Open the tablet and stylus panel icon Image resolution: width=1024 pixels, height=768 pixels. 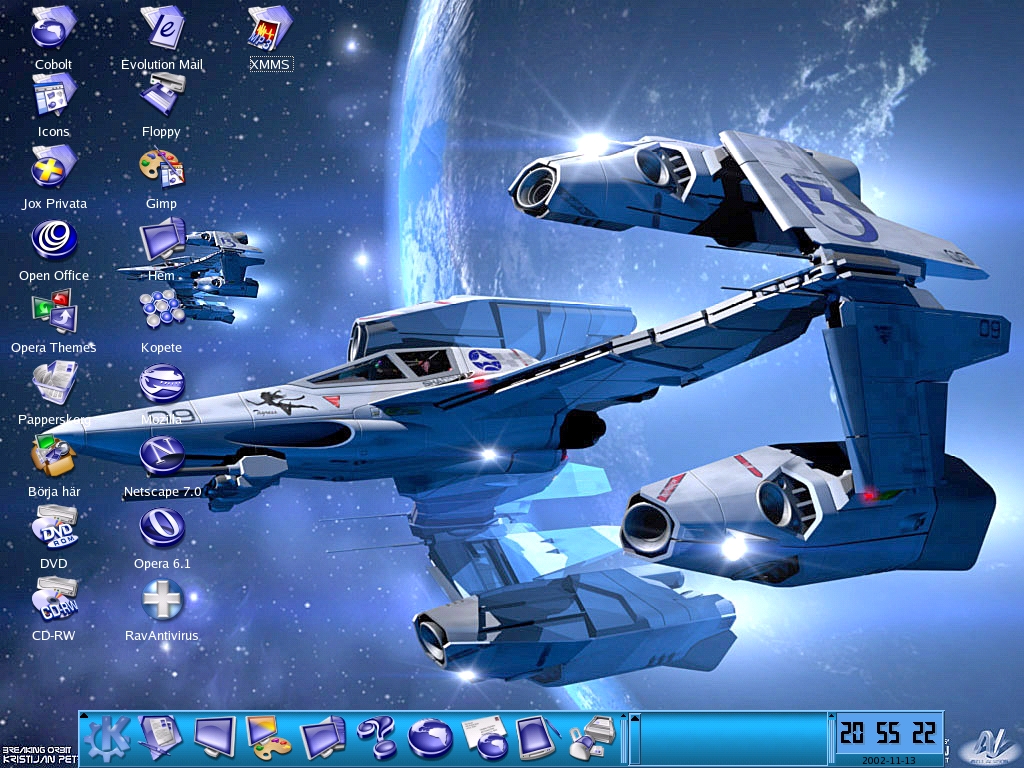tap(537, 738)
